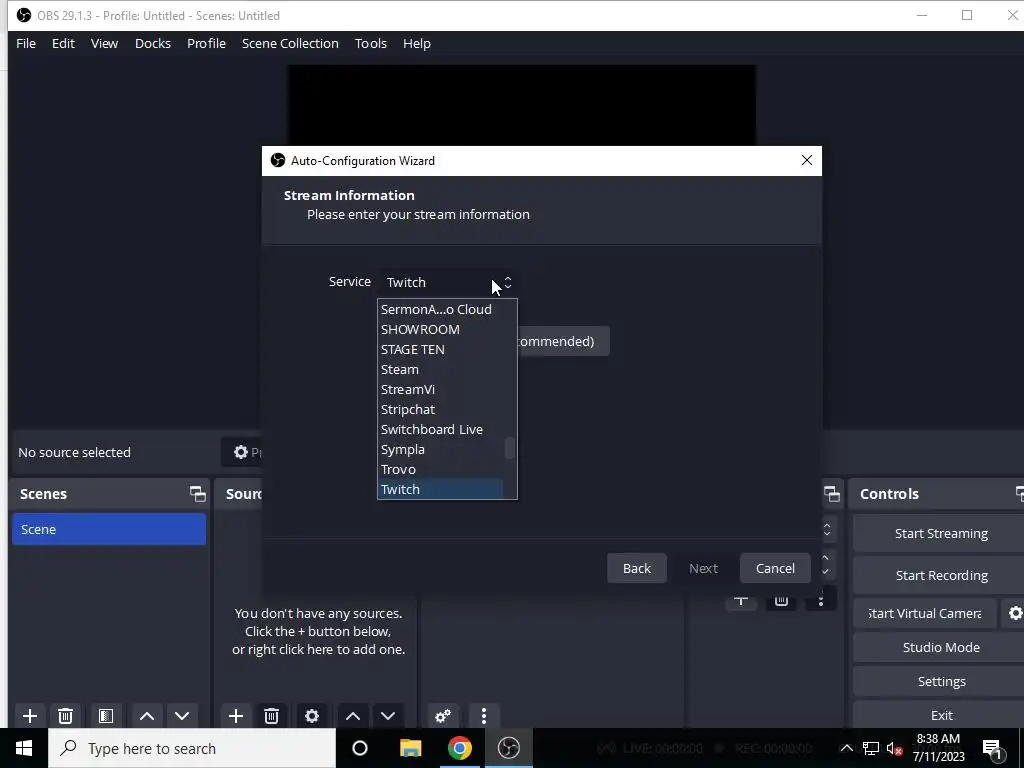The height and width of the screenshot is (768, 1024).
Task: Open the notification center icon
Action: click(x=992, y=748)
